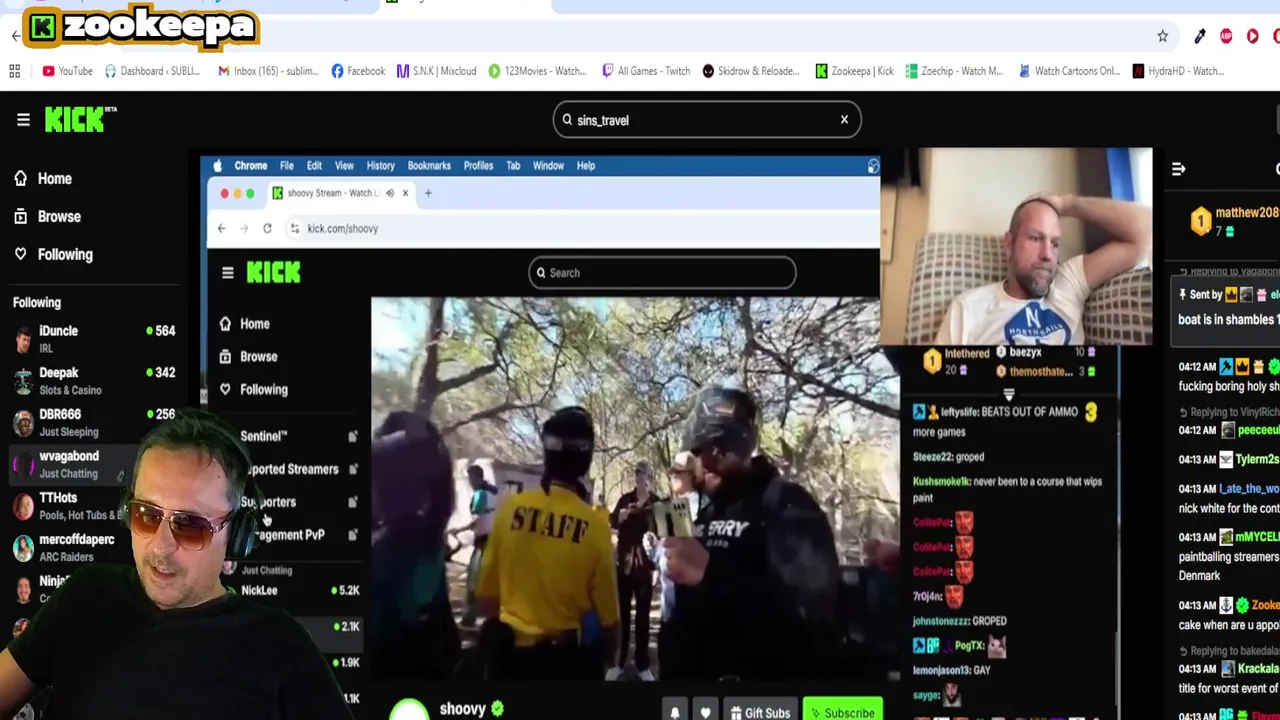
Task: Collapse the chat panel with the arrow icon
Action: (1178, 169)
